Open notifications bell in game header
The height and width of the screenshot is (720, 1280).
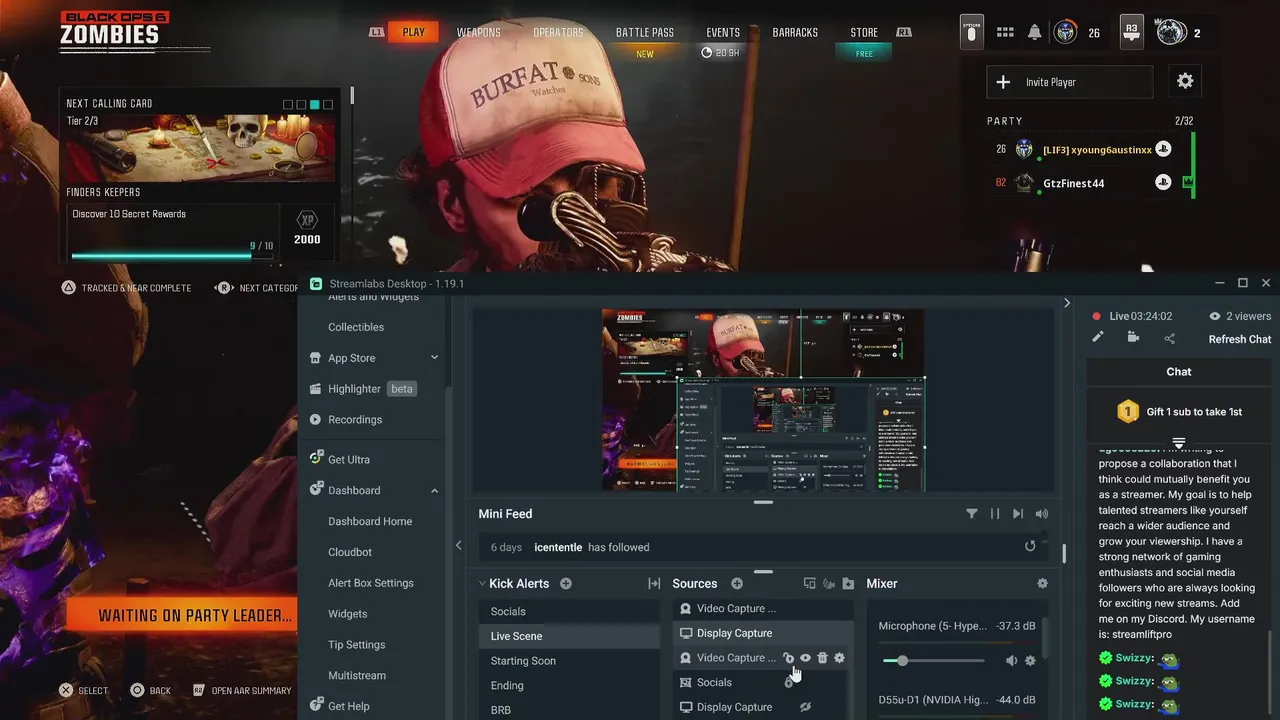[1035, 33]
